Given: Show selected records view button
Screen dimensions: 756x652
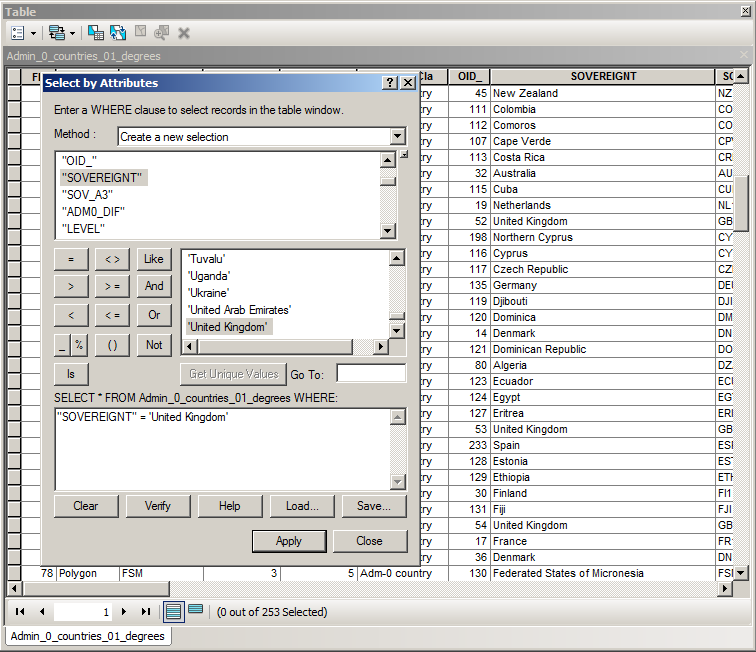Looking at the screenshot, I should click(x=196, y=609).
